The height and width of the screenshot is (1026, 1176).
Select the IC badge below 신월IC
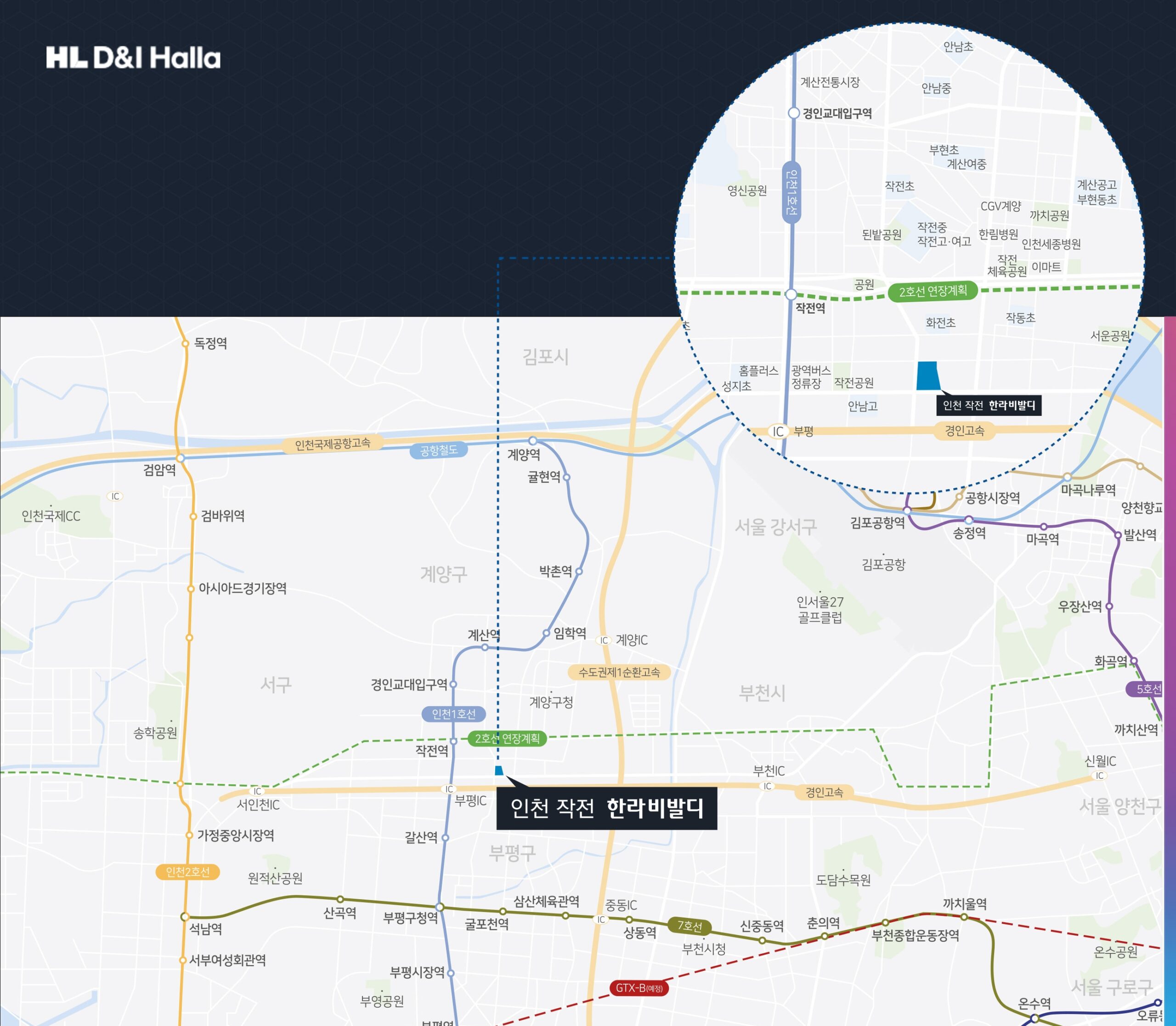pyautogui.click(x=1099, y=775)
